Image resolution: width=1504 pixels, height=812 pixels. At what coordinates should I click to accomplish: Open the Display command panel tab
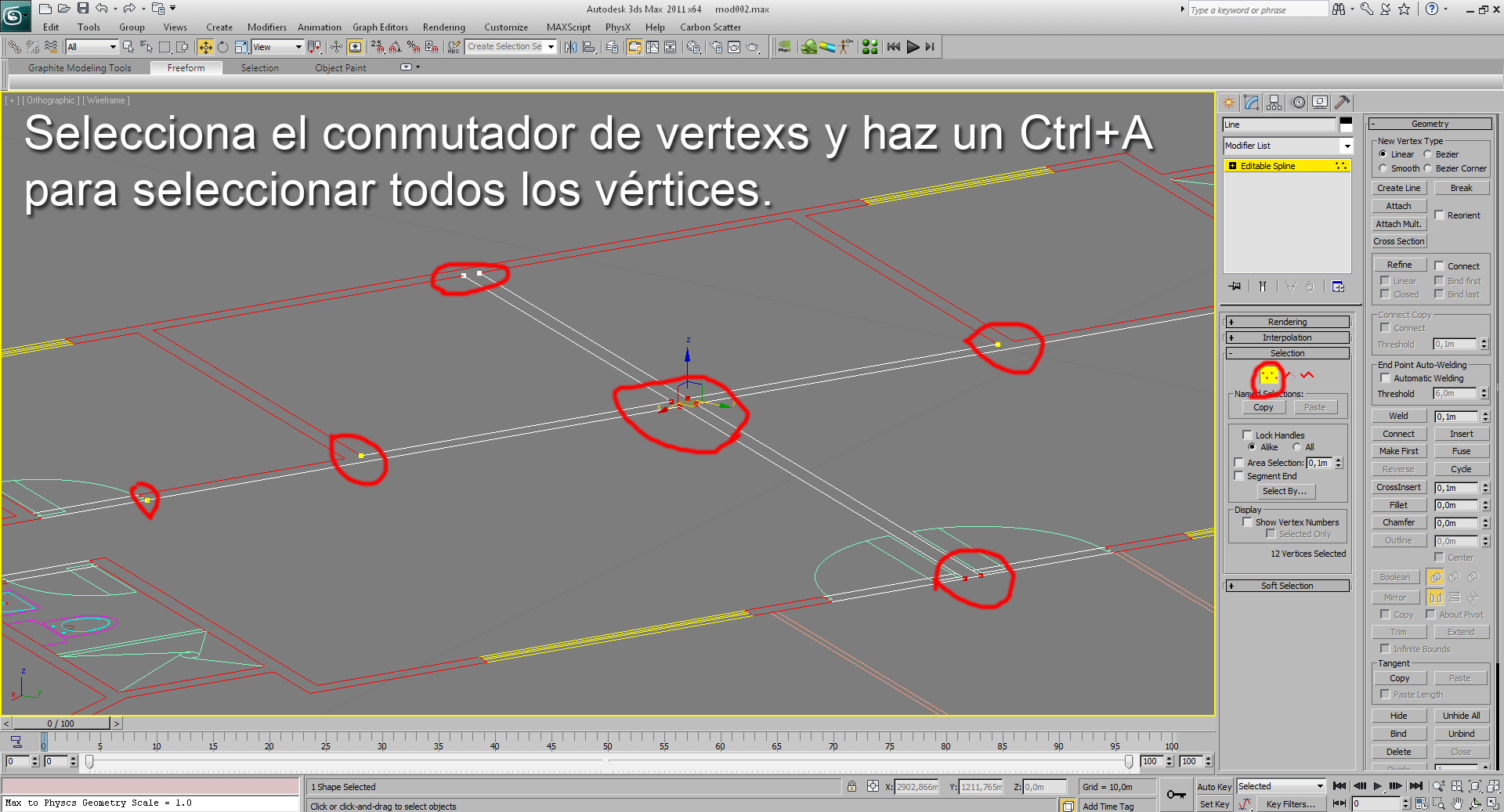(1321, 103)
